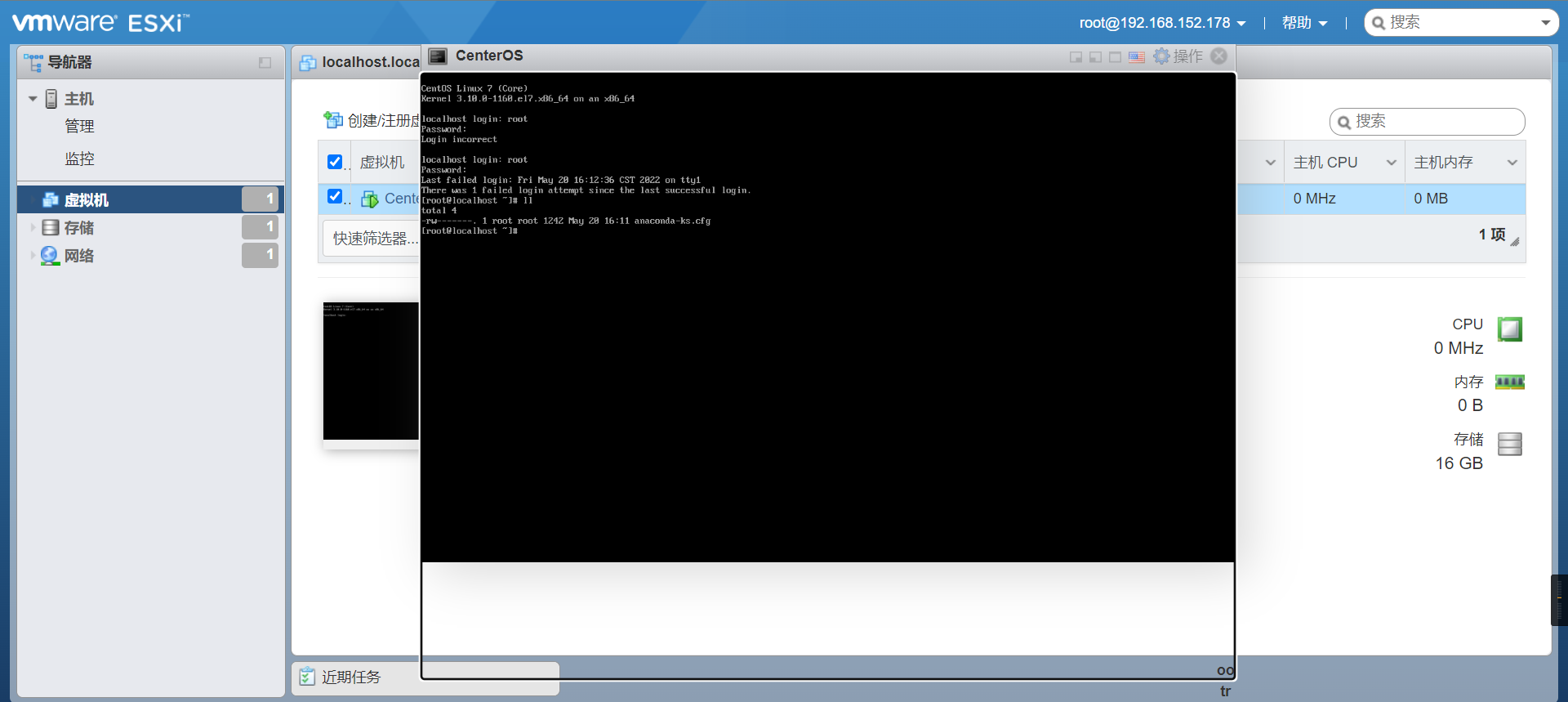Screen dimensions: 1568x702
Task: Click the CenterOS console title icon
Action: click(x=438, y=56)
